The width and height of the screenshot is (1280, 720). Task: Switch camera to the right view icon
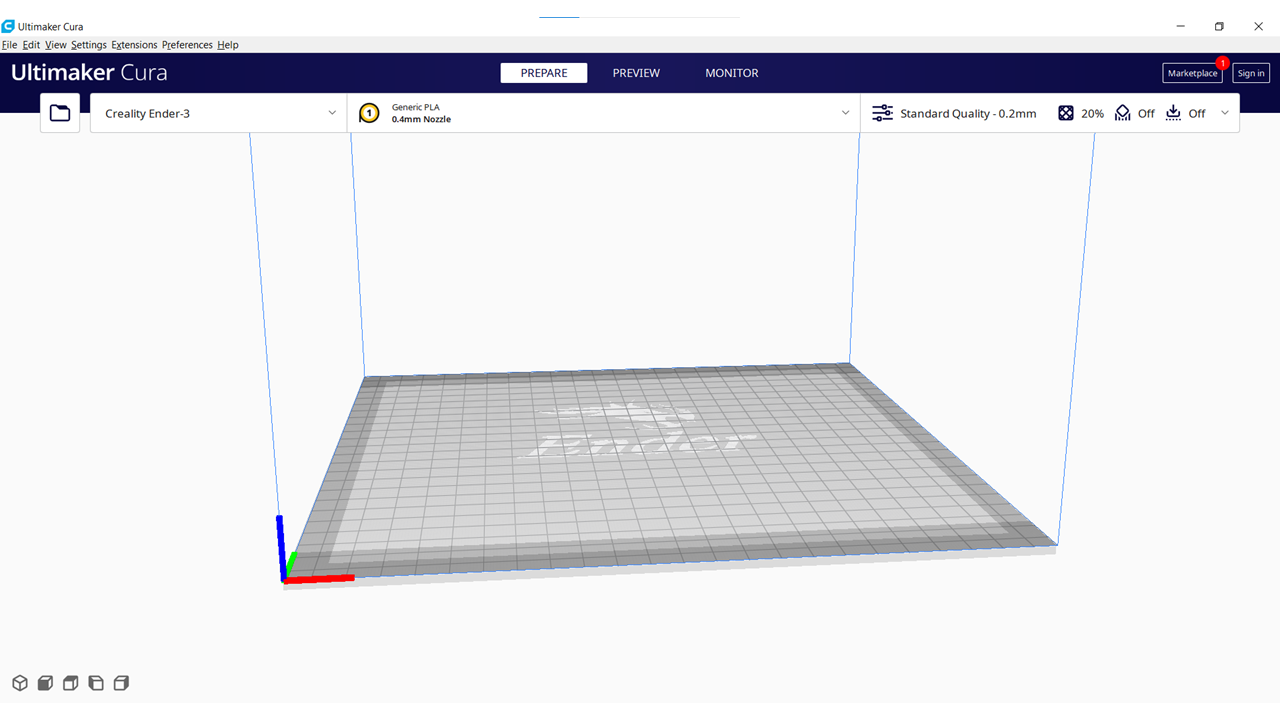tap(121, 683)
